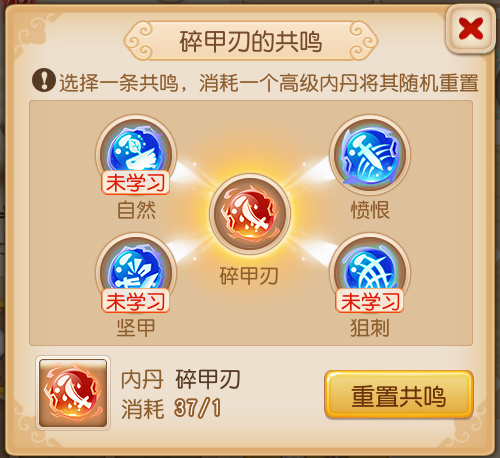Select the 自然 resonance orb icon
500x458 pixels.
[136, 151]
